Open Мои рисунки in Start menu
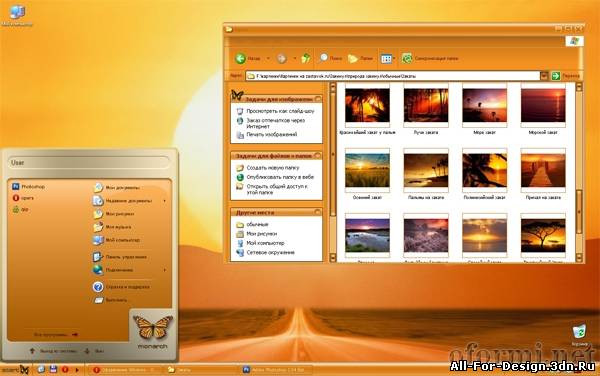 point(114,214)
